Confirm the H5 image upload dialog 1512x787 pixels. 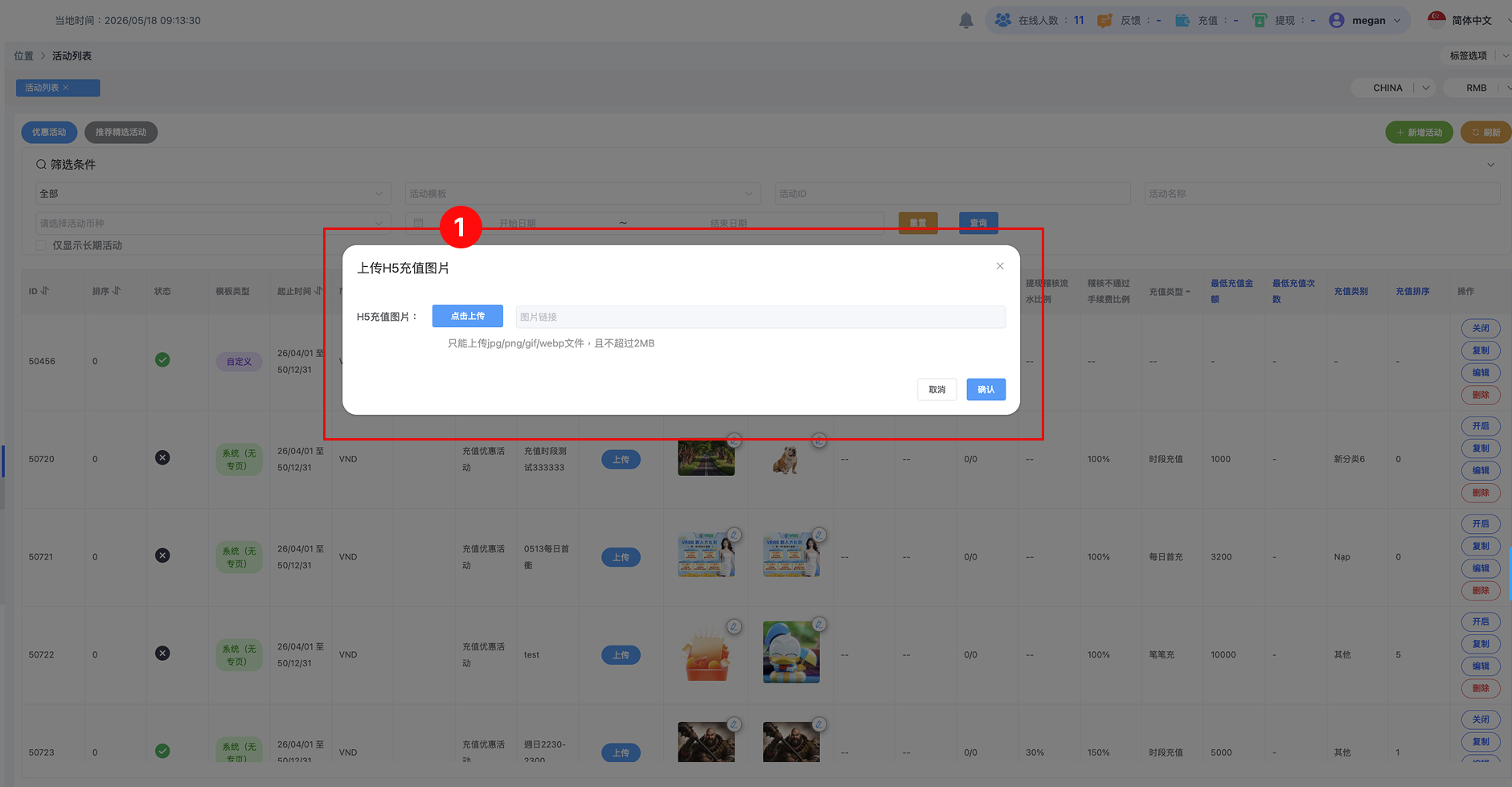coord(985,389)
